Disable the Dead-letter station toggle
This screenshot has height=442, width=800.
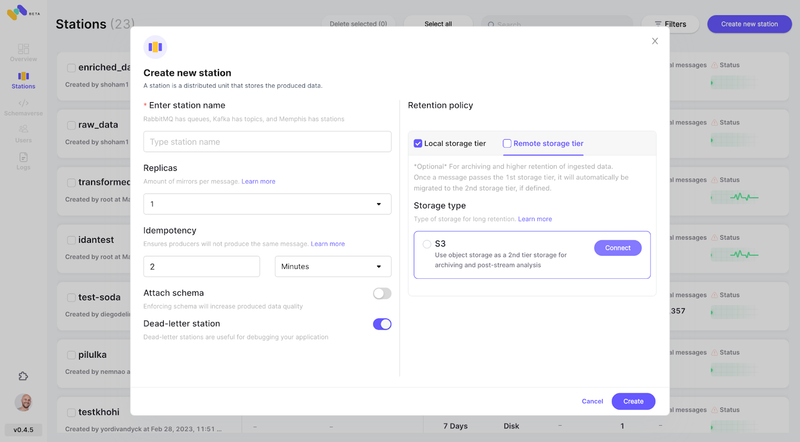click(381, 324)
